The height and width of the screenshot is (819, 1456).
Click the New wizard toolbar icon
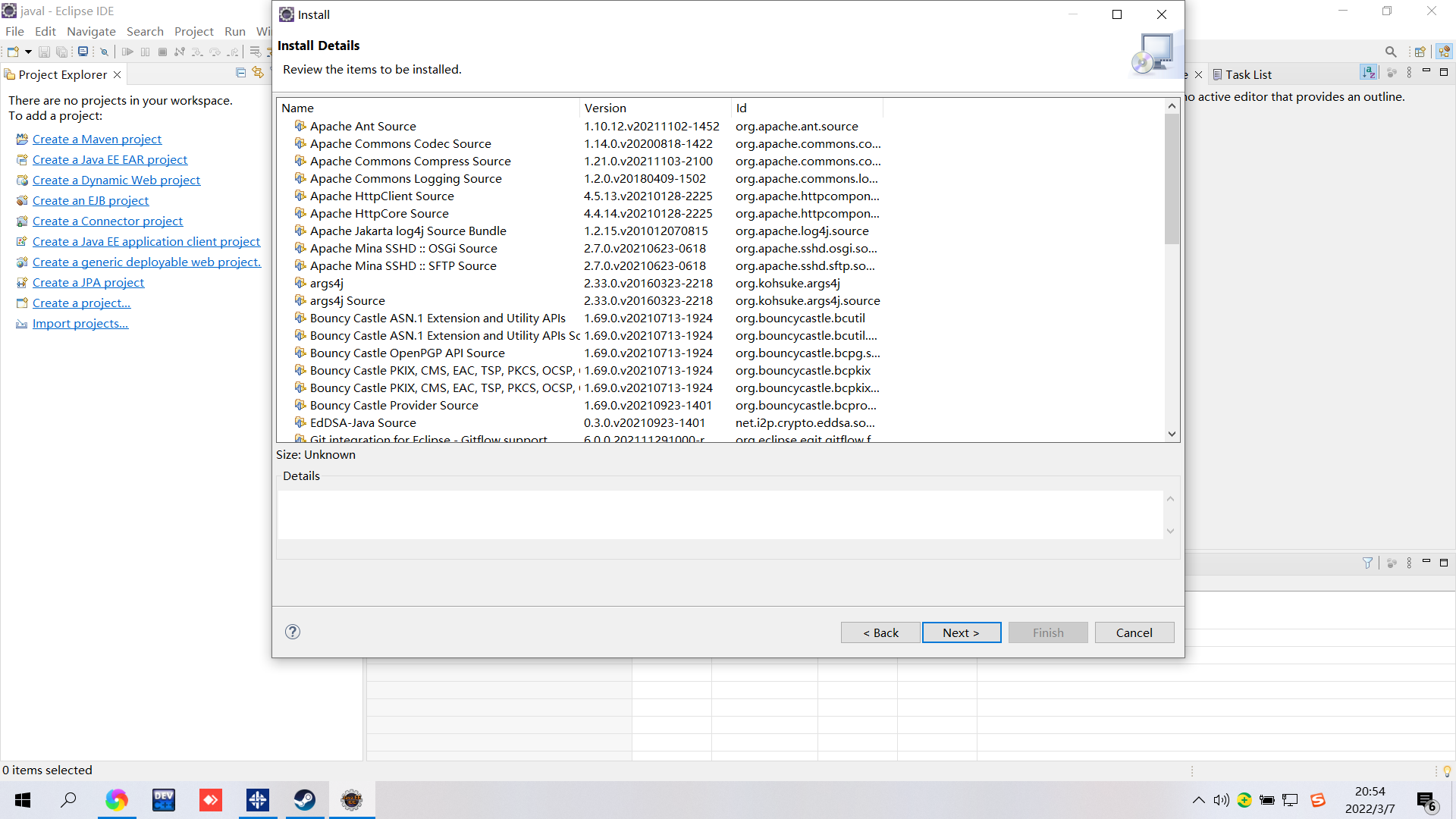13,52
